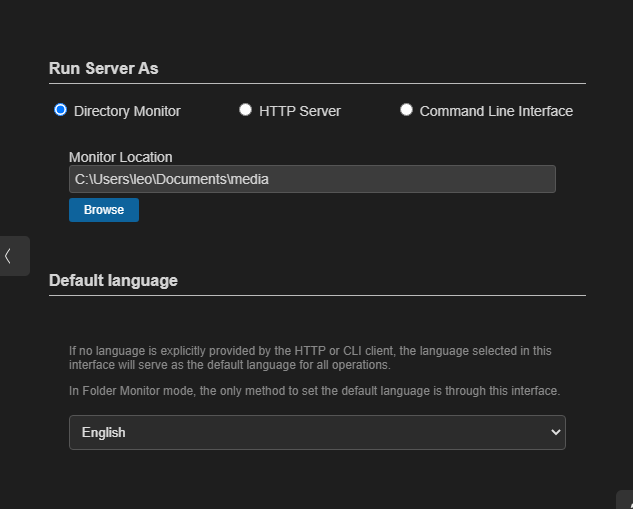The image size is (633, 509).
Task: Select the Directory Monitor radio button
Action: point(61,110)
